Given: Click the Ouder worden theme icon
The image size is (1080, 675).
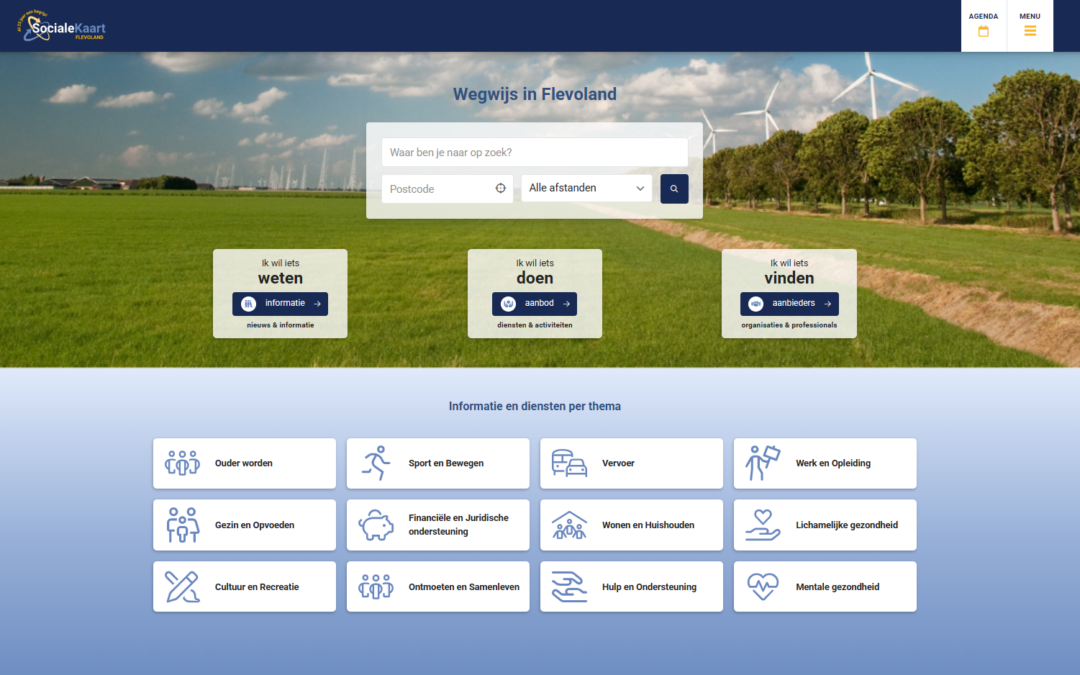Looking at the screenshot, I should pyautogui.click(x=183, y=463).
